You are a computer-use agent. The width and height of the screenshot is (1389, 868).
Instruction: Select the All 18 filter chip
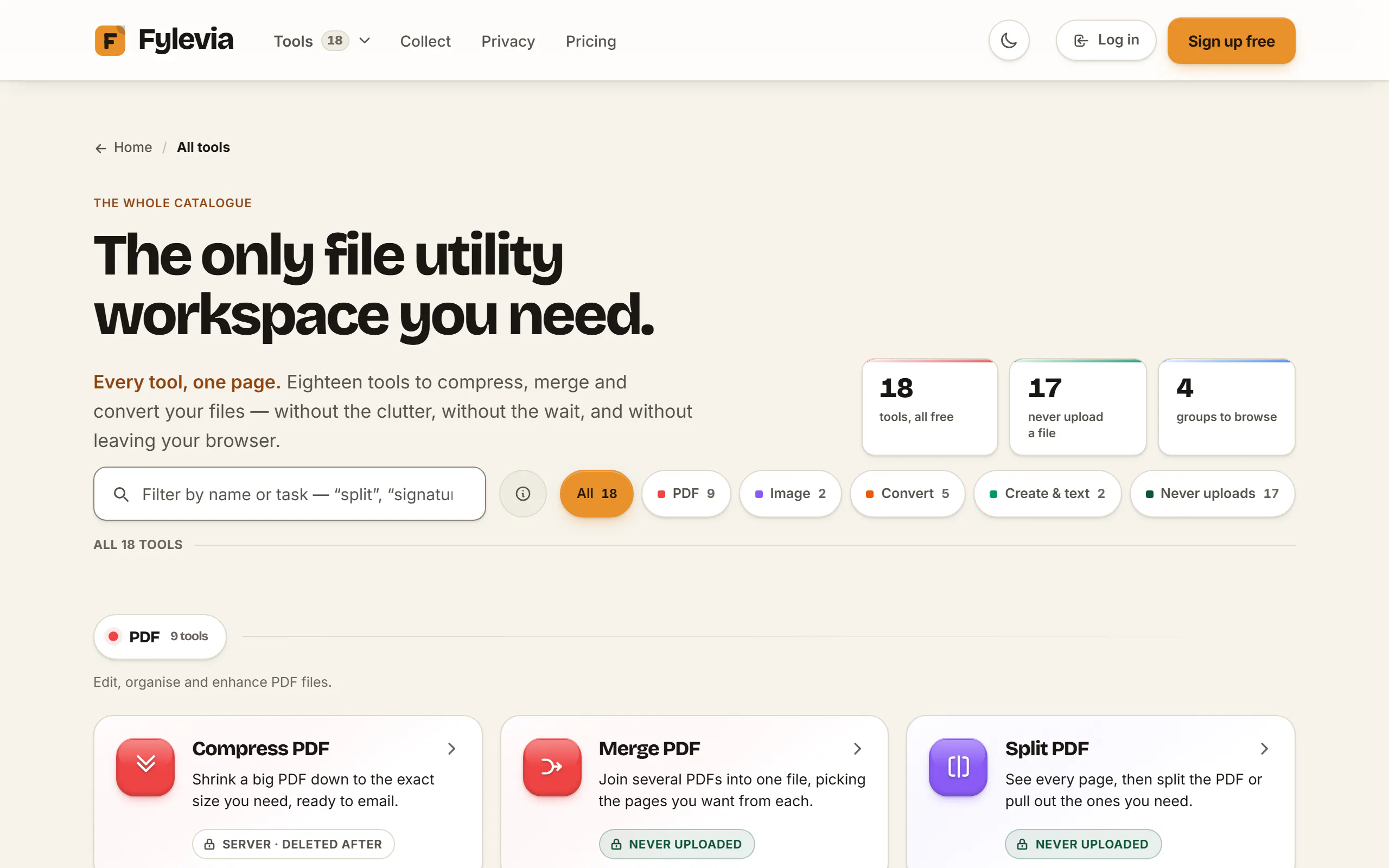(x=596, y=494)
